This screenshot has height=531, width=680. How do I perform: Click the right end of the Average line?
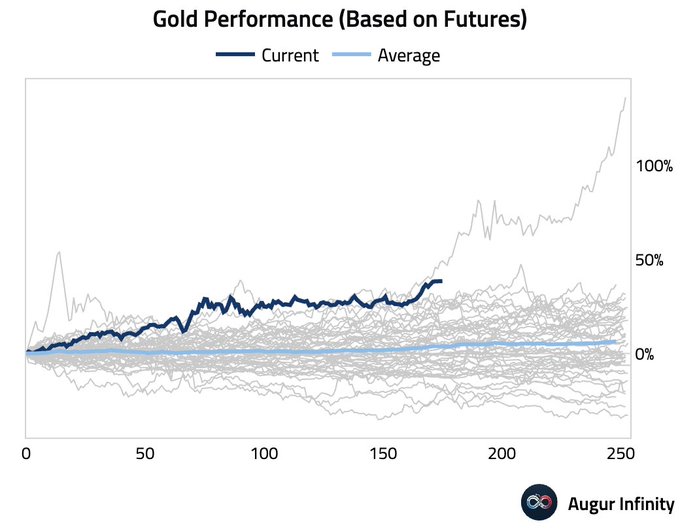tap(616, 342)
